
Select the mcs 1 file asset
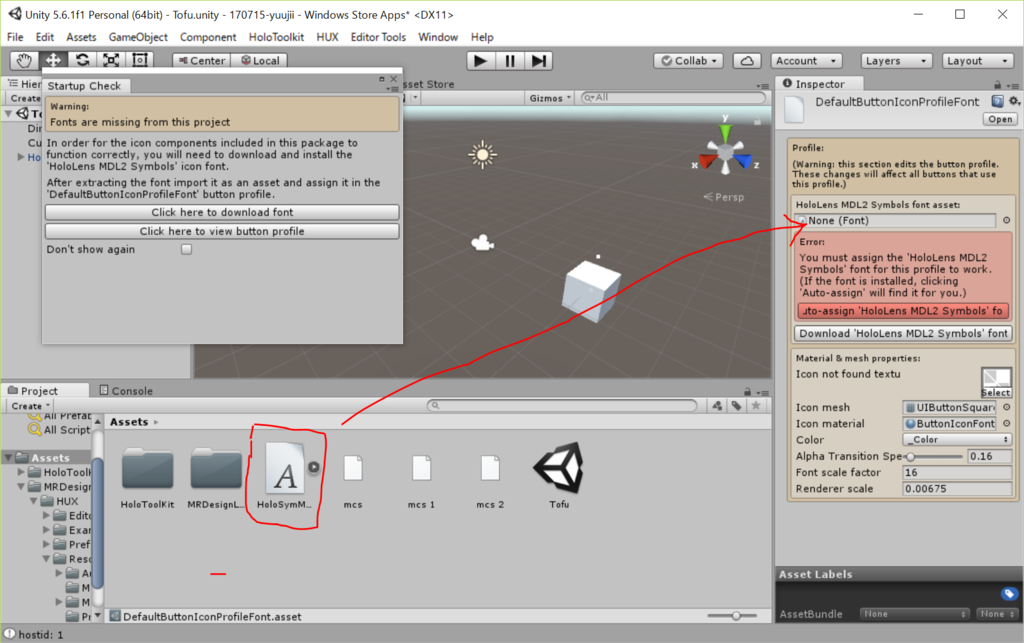[x=421, y=481]
